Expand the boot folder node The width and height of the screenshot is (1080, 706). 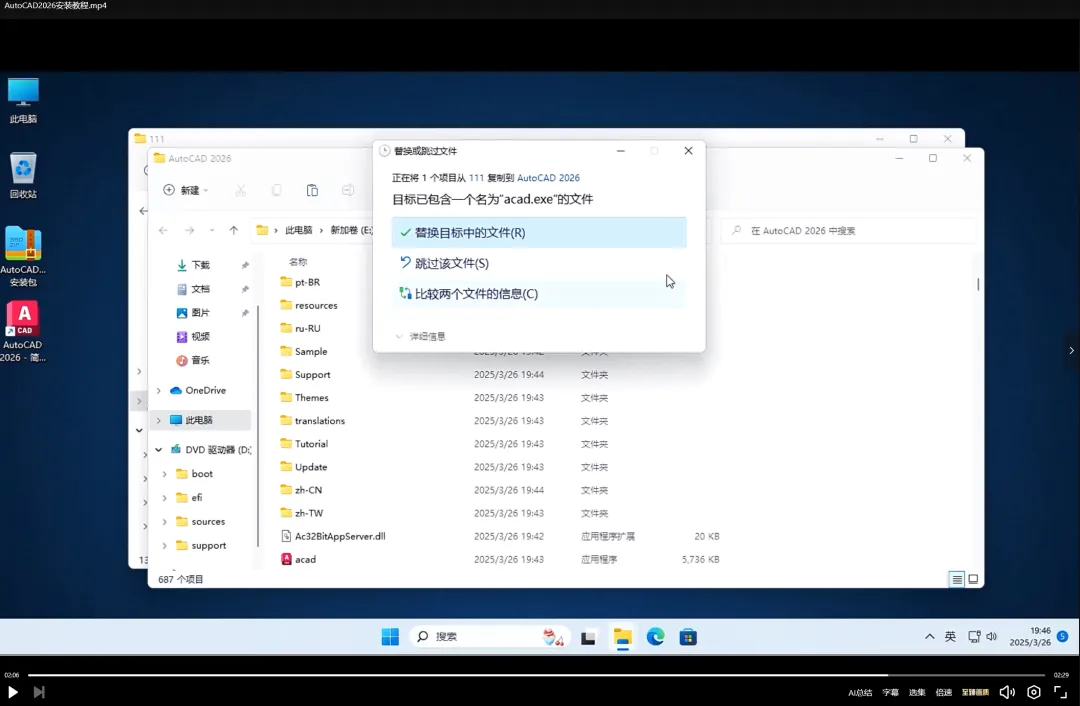[x=165, y=474]
